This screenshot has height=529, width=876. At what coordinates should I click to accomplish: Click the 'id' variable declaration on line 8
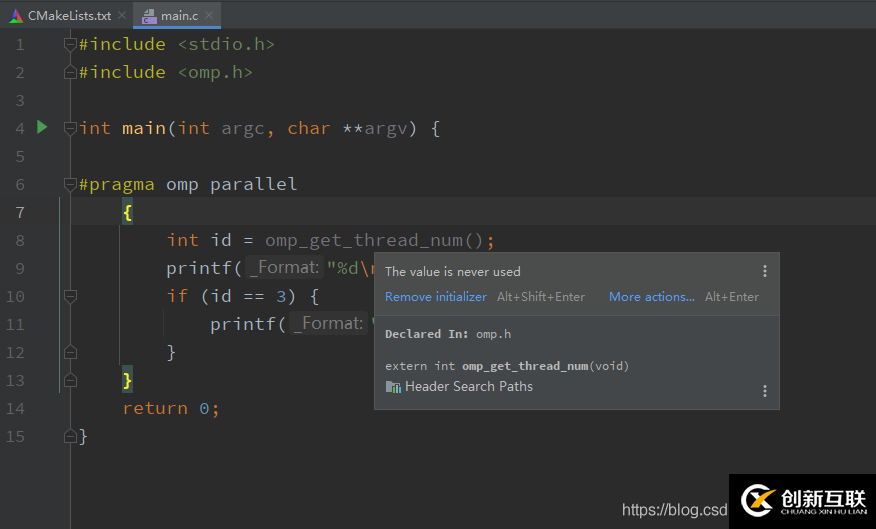tap(221, 240)
